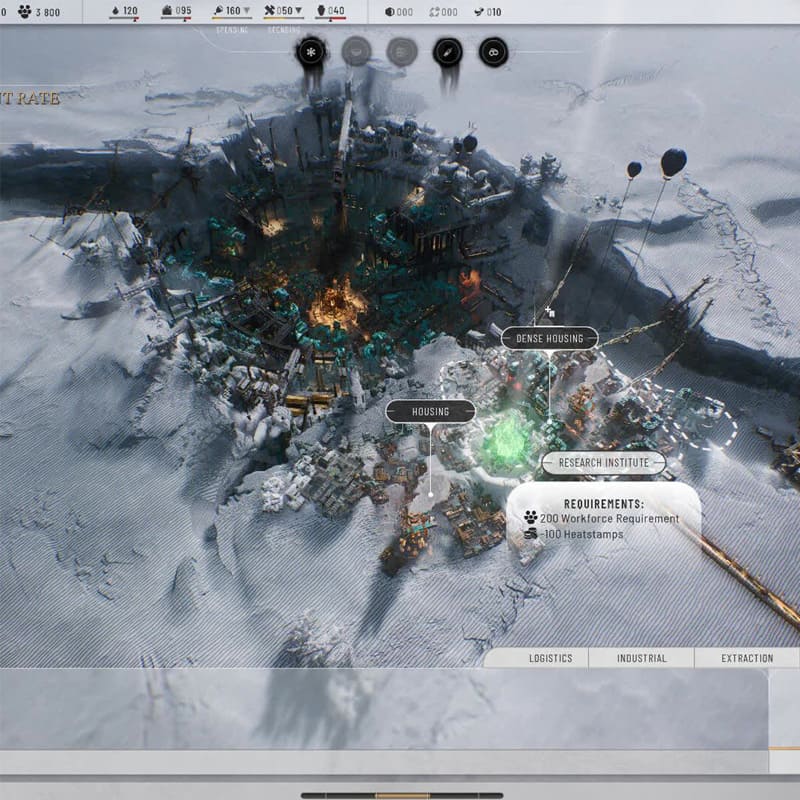
Task: Click the resource counter showing 095
Action: pyautogui.click(x=176, y=12)
